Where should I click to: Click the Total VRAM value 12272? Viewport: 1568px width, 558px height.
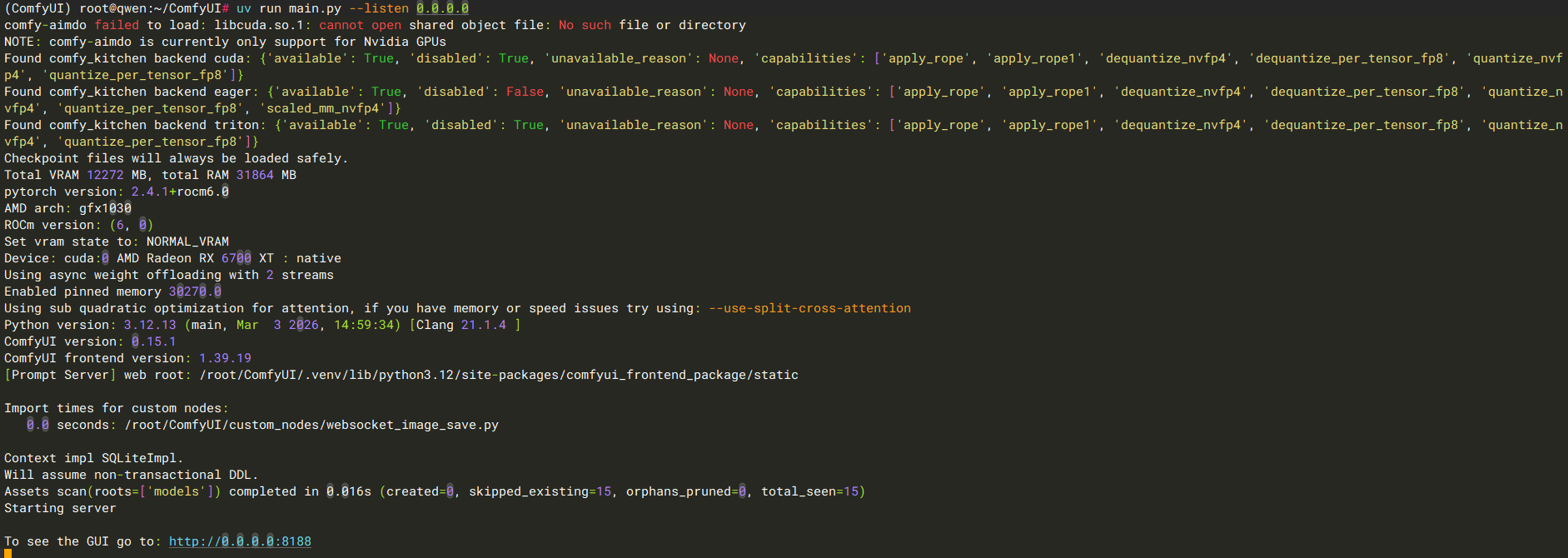pos(105,175)
